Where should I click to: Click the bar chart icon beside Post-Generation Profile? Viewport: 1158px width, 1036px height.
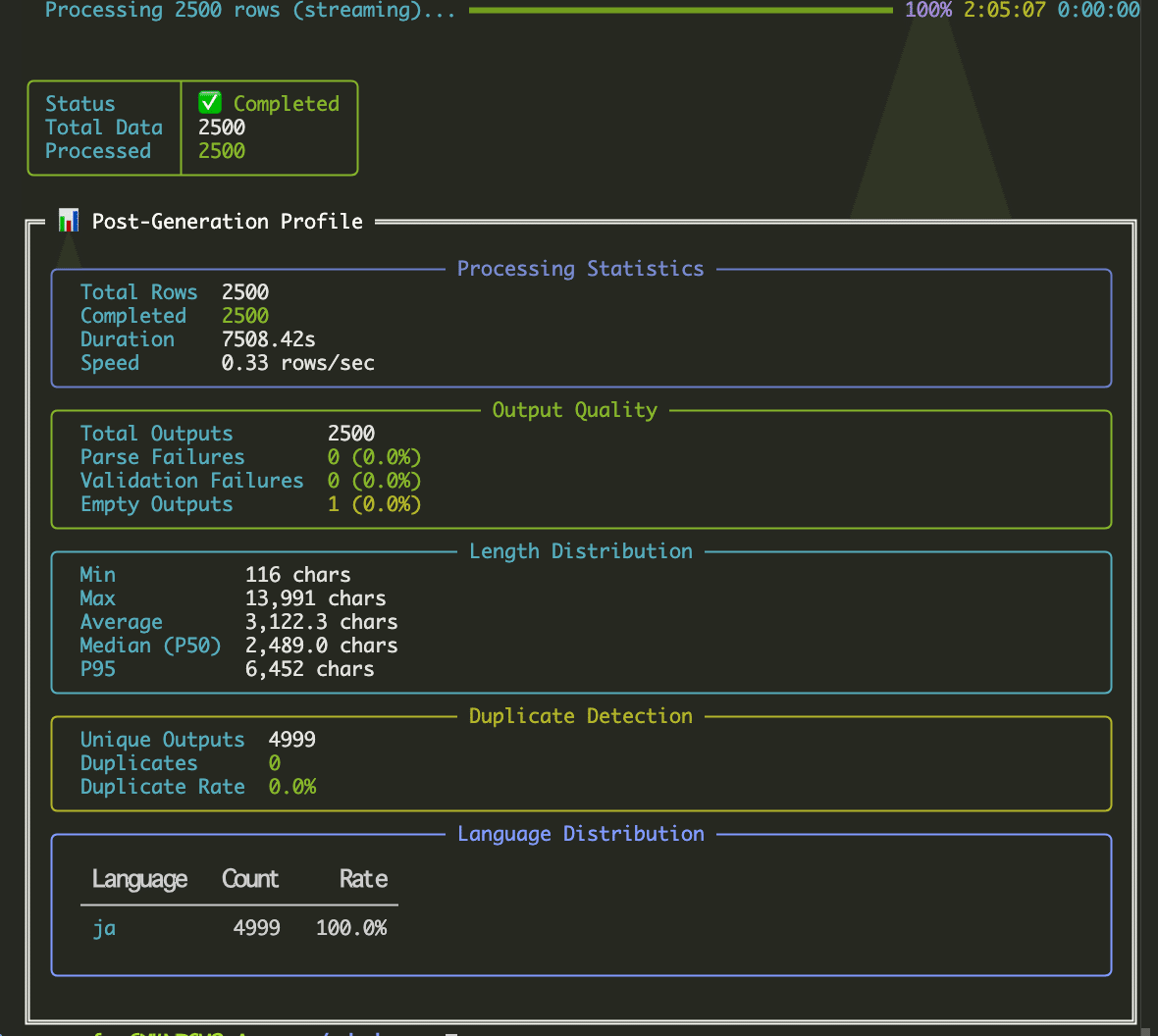(69, 220)
